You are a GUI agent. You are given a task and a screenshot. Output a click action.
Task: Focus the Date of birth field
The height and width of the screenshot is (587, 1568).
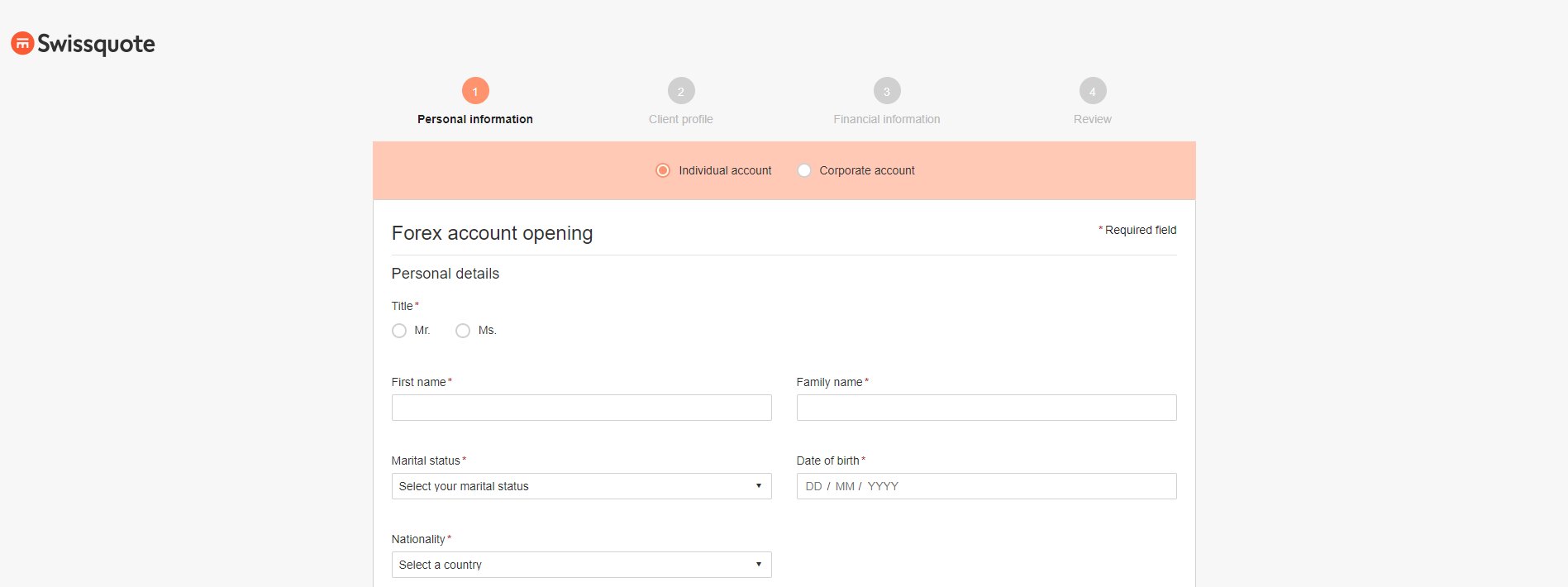click(x=986, y=486)
